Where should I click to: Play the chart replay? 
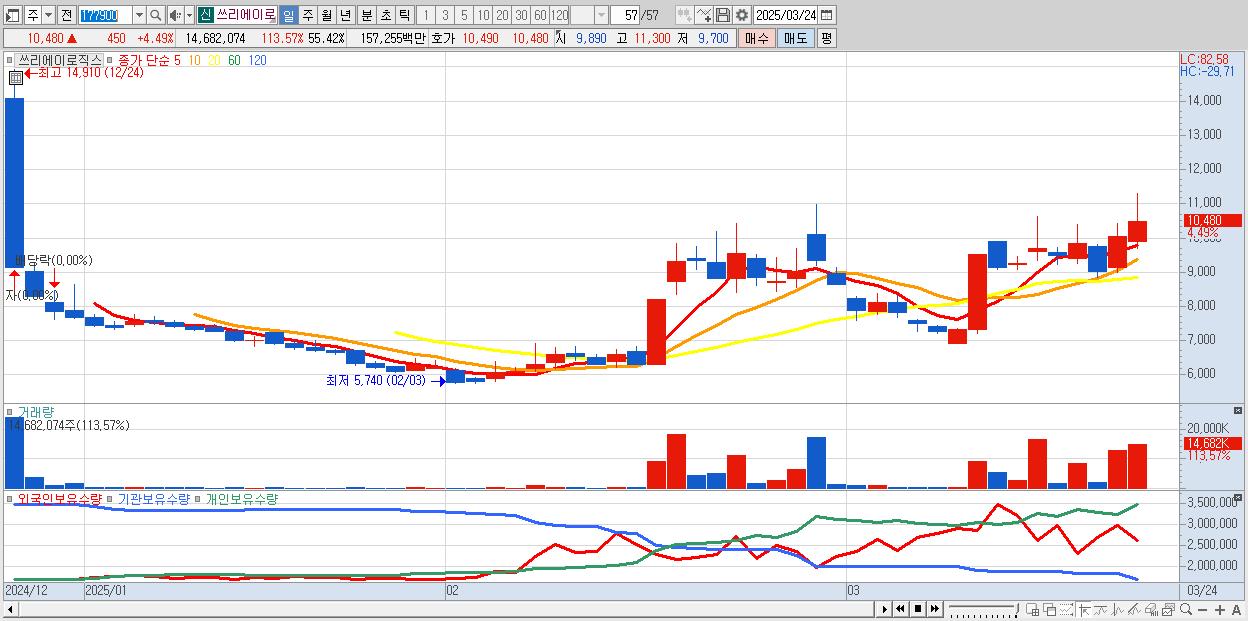point(884,609)
